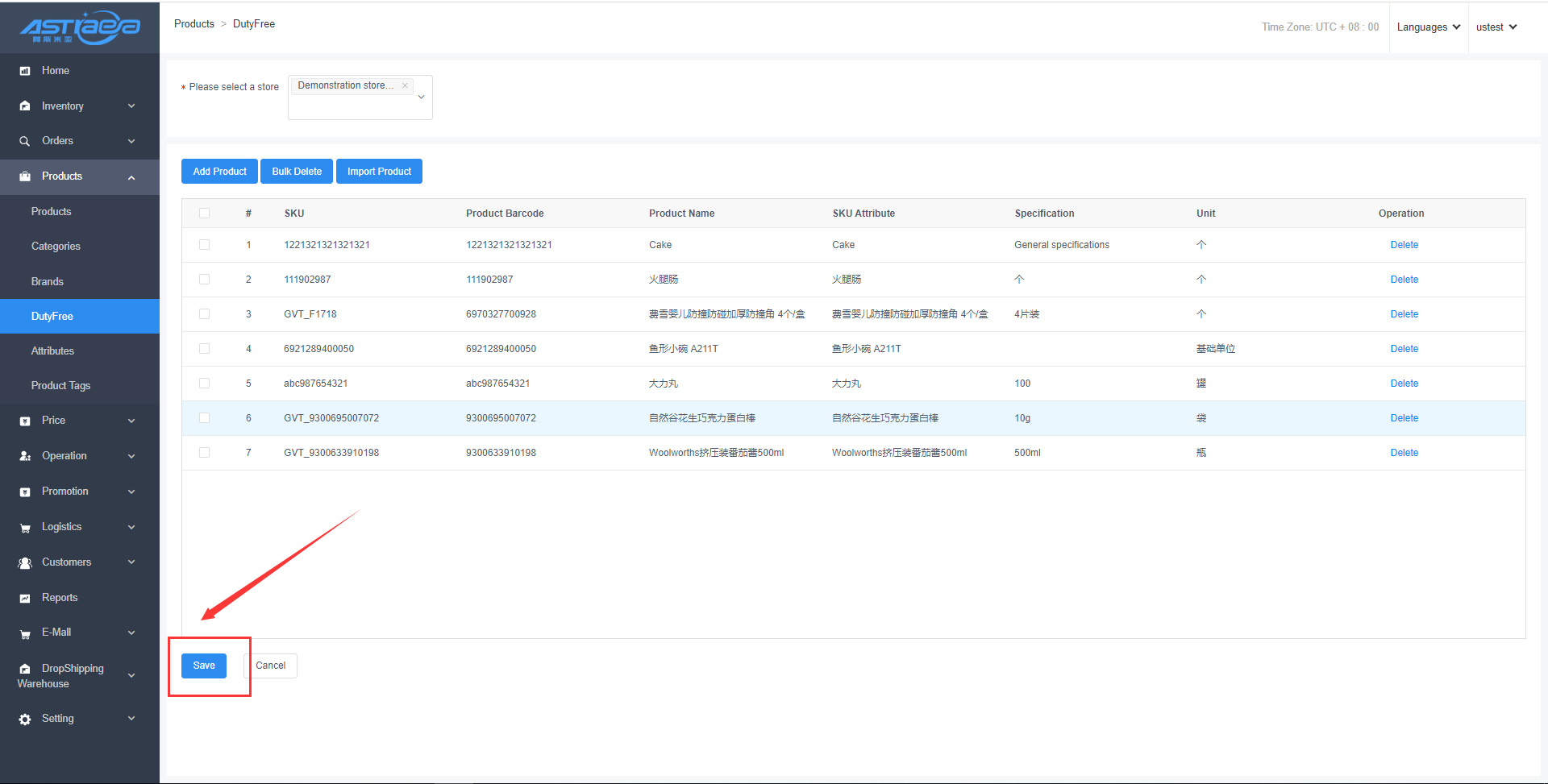Expand the ustest user menu
Viewport: 1548px width, 784px height.
click(1496, 27)
